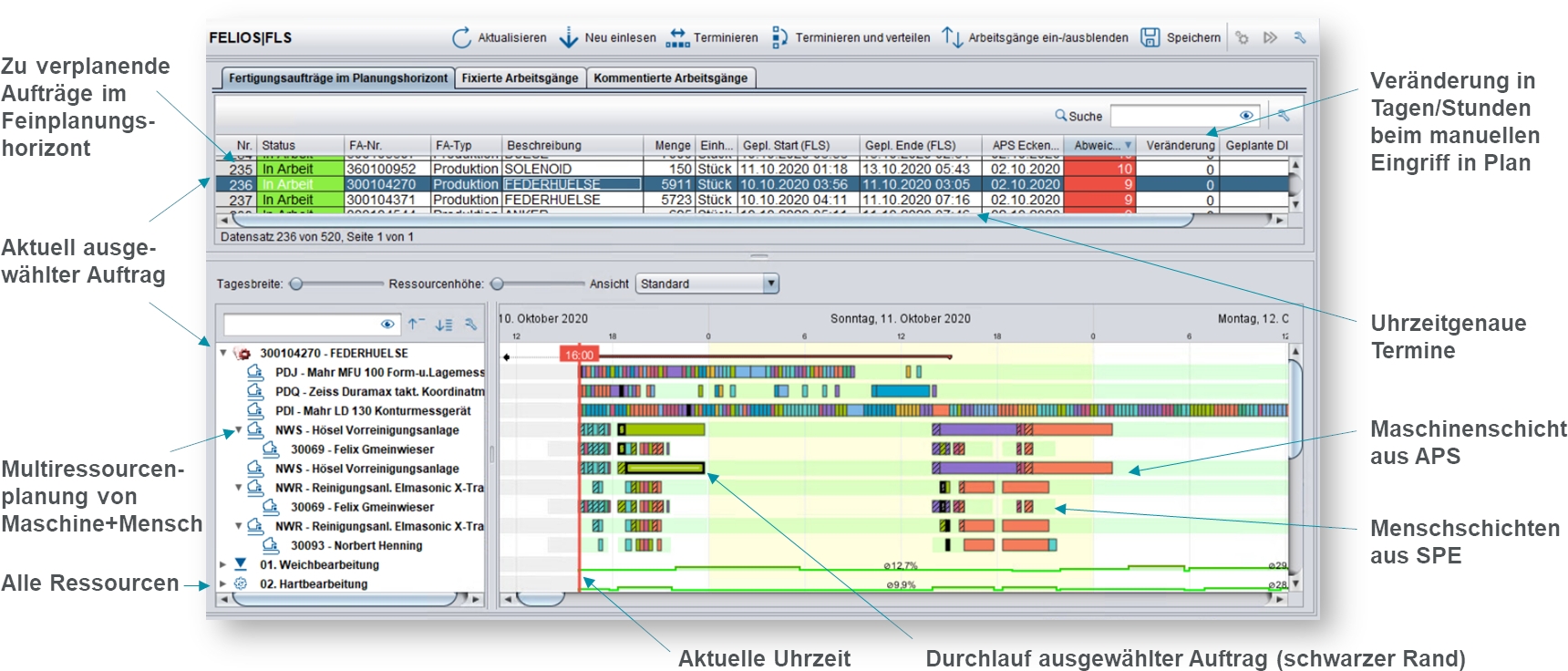
Task: Run Terminieren from the toolbar
Action: pos(712,37)
